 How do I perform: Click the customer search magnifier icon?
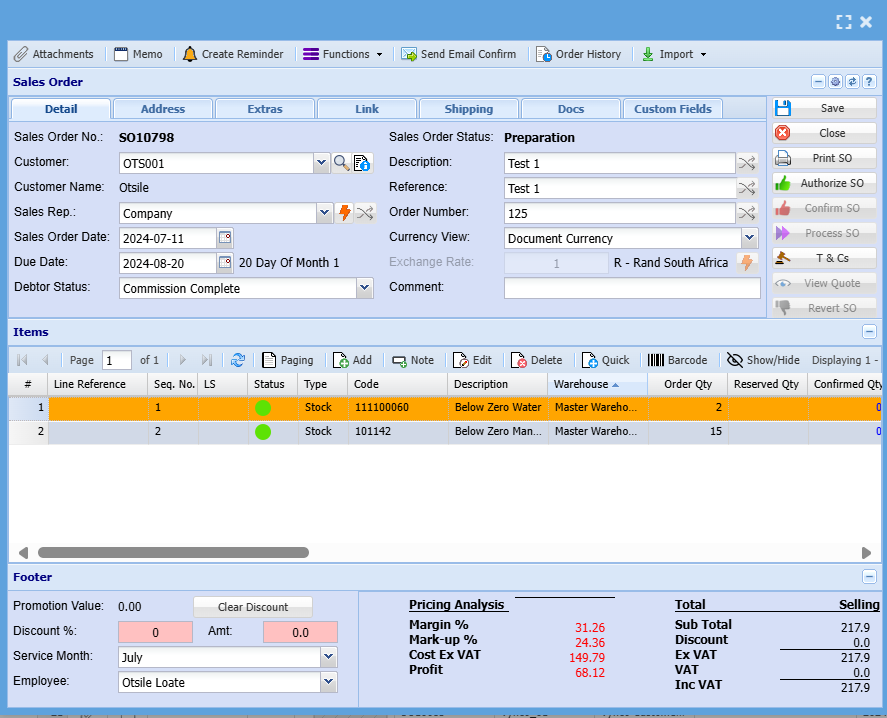tap(341, 163)
